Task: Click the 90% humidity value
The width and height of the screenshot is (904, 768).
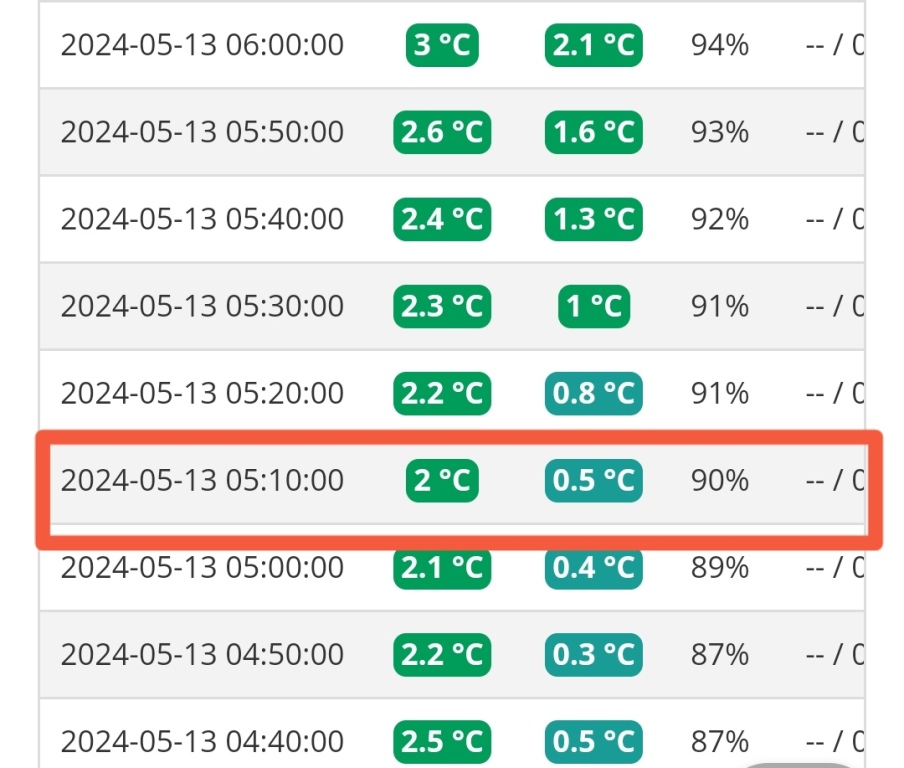Action: 719,480
